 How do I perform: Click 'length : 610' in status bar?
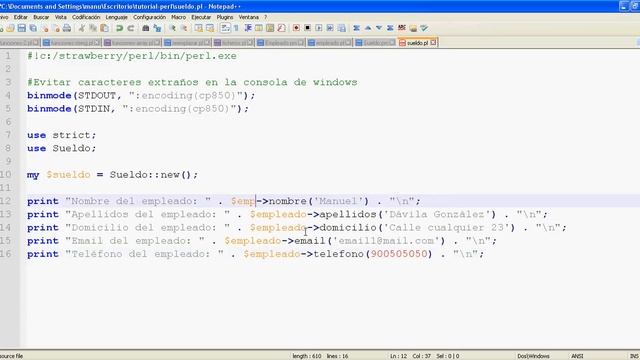pos(307,356)
